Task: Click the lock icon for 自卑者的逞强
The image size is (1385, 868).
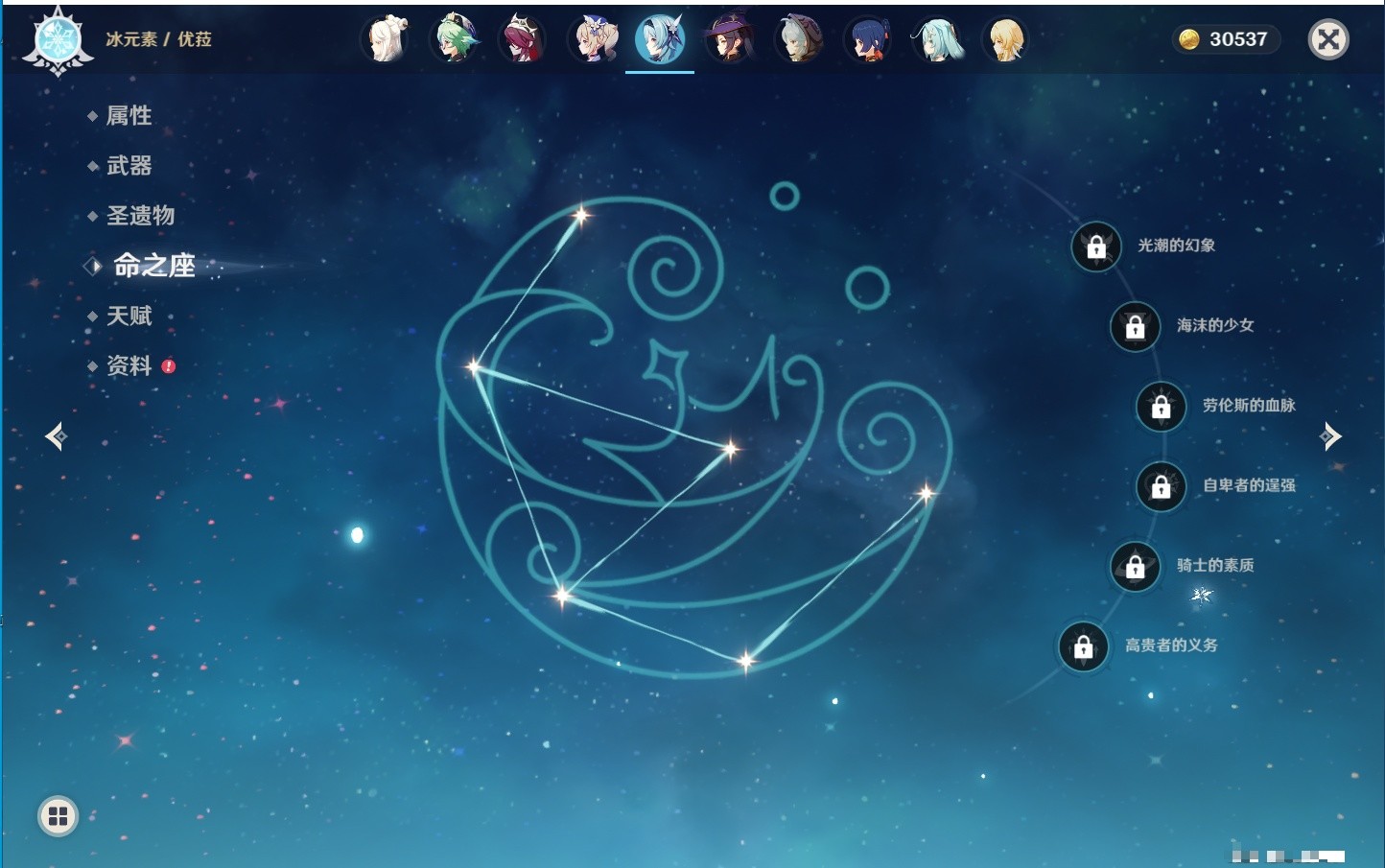Action: point(1162,487)
